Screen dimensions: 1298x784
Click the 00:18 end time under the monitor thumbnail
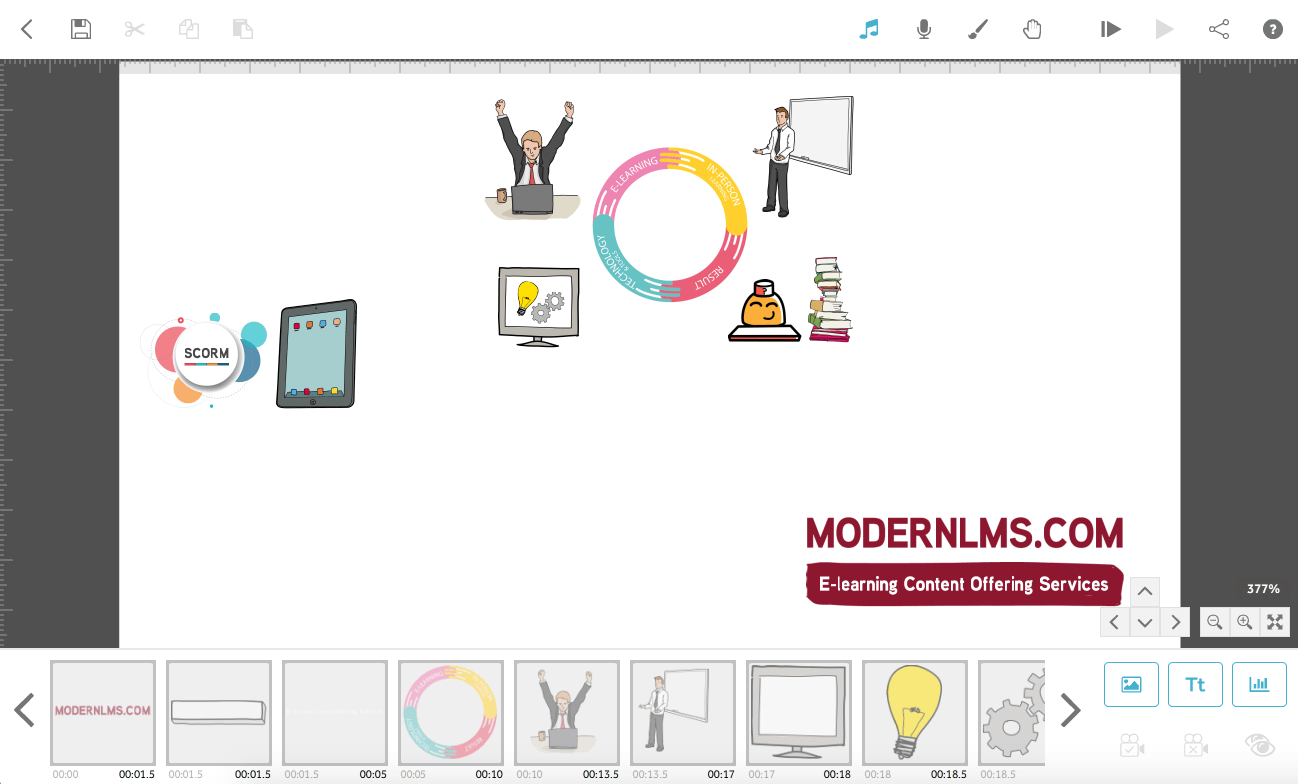click(x=837, y=774)
